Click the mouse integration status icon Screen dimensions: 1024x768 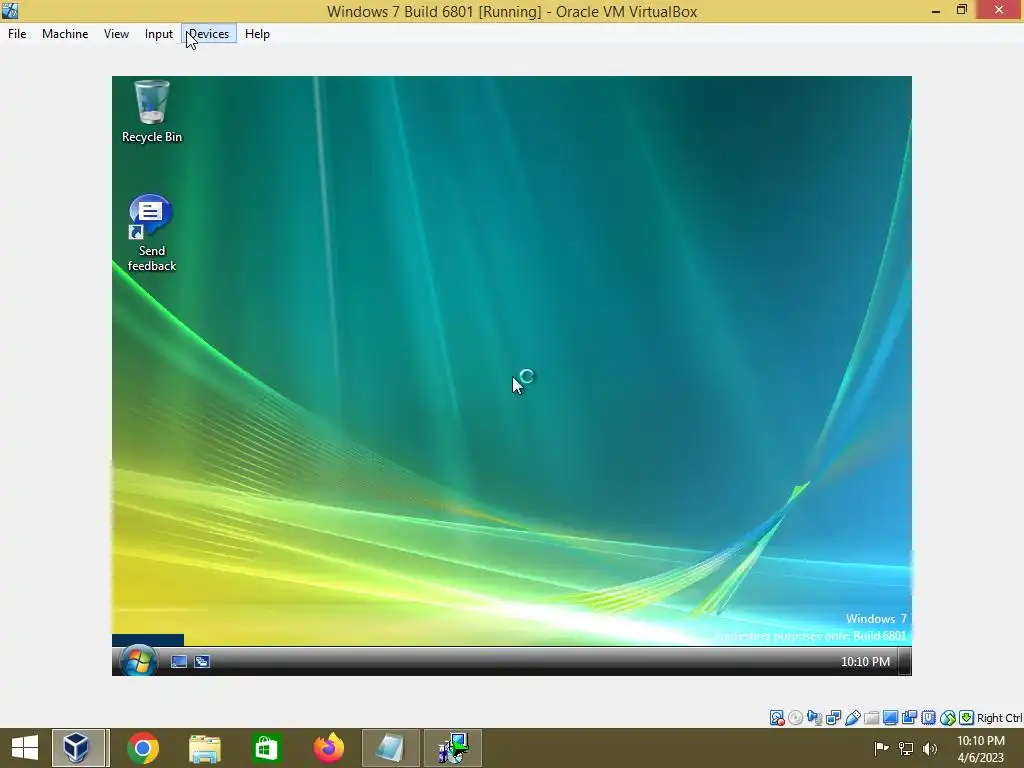(948, 718)
